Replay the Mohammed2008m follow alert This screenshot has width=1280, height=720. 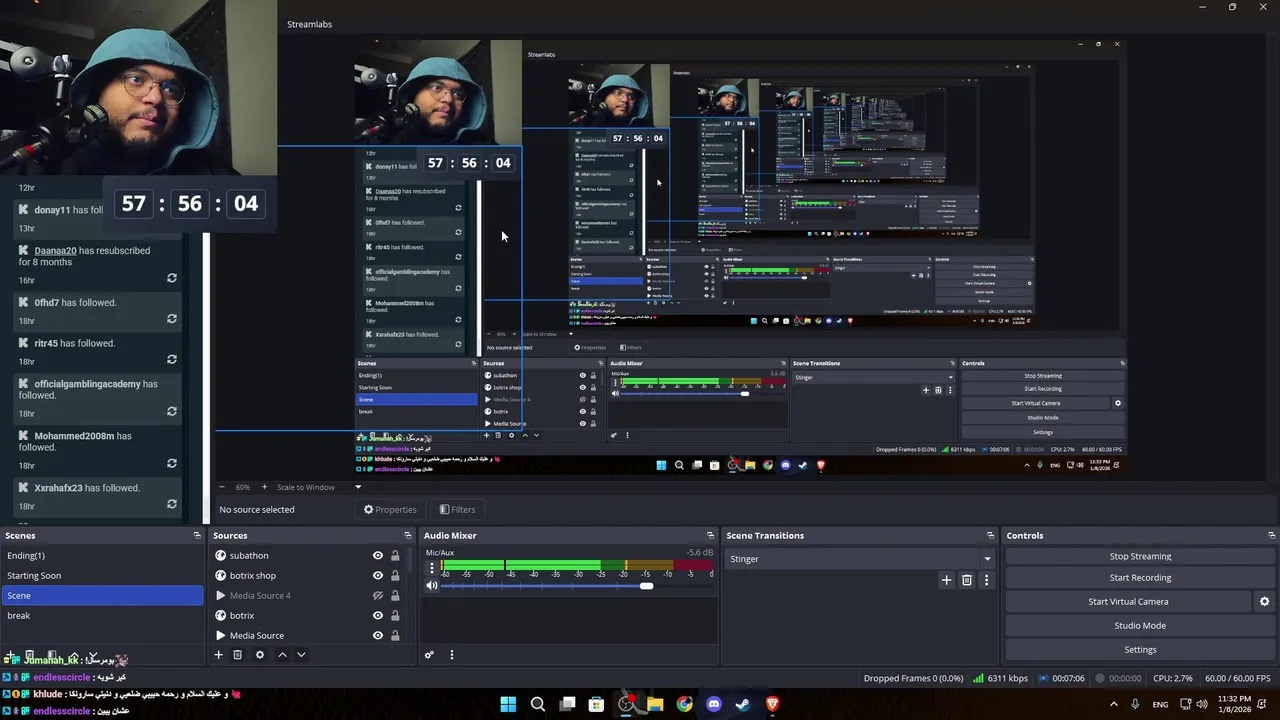tap(172, 463)
